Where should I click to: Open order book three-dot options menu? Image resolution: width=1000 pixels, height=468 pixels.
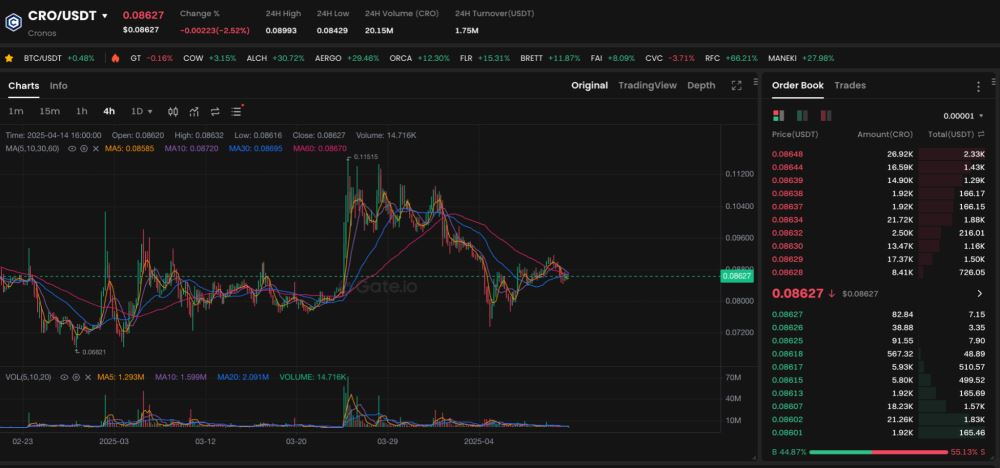[978, 87]
